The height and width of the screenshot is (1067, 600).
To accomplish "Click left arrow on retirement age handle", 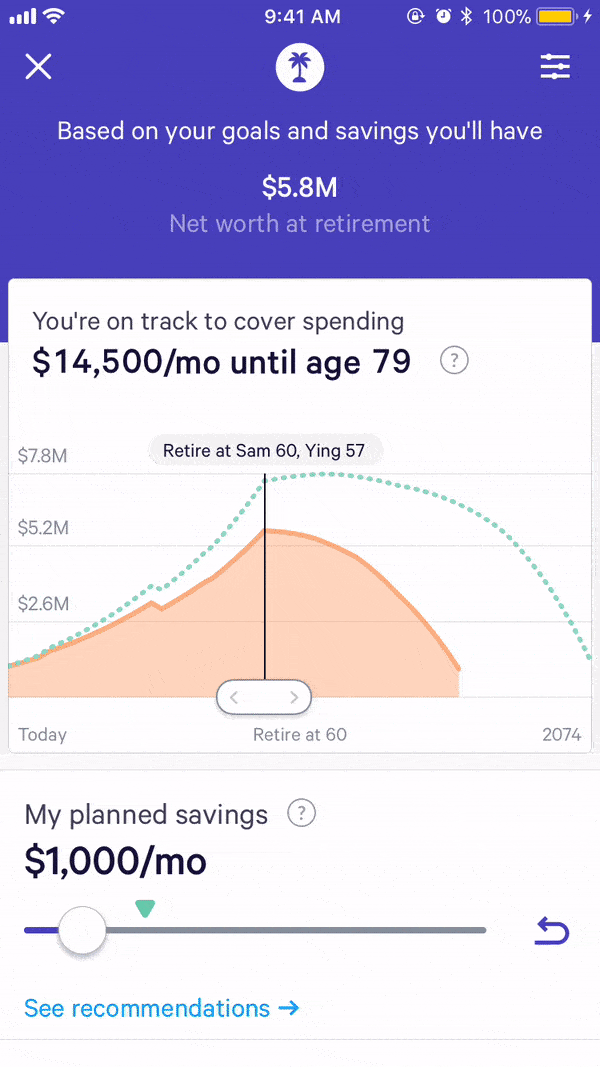I will tap(235, 698).
